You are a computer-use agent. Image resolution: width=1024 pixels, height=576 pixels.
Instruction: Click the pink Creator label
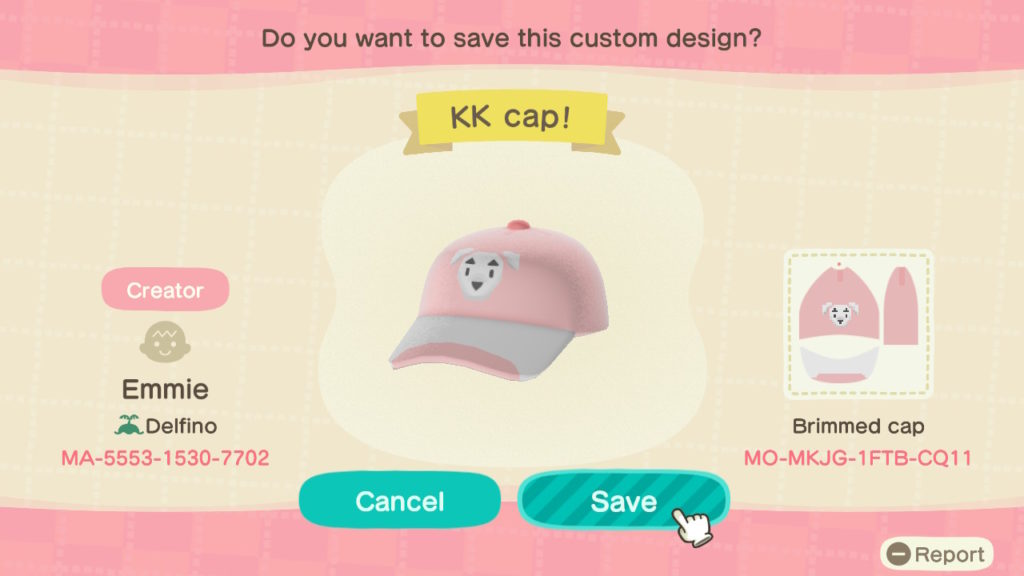click(165, 289)
